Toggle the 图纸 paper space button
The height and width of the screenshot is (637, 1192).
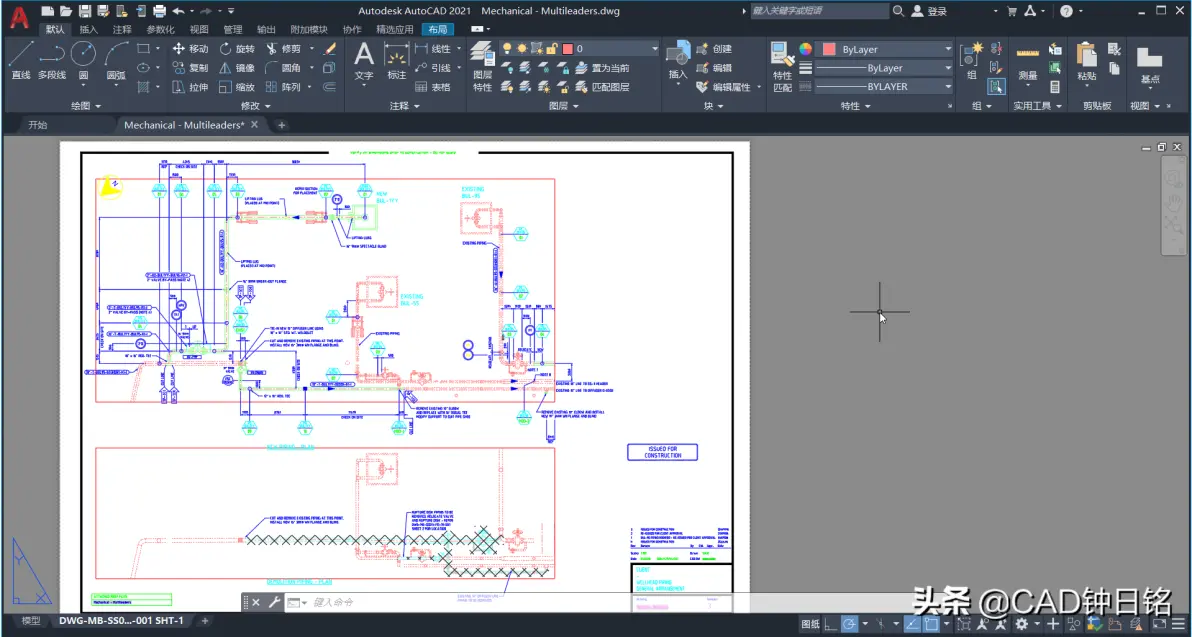[x=809, y=624]
